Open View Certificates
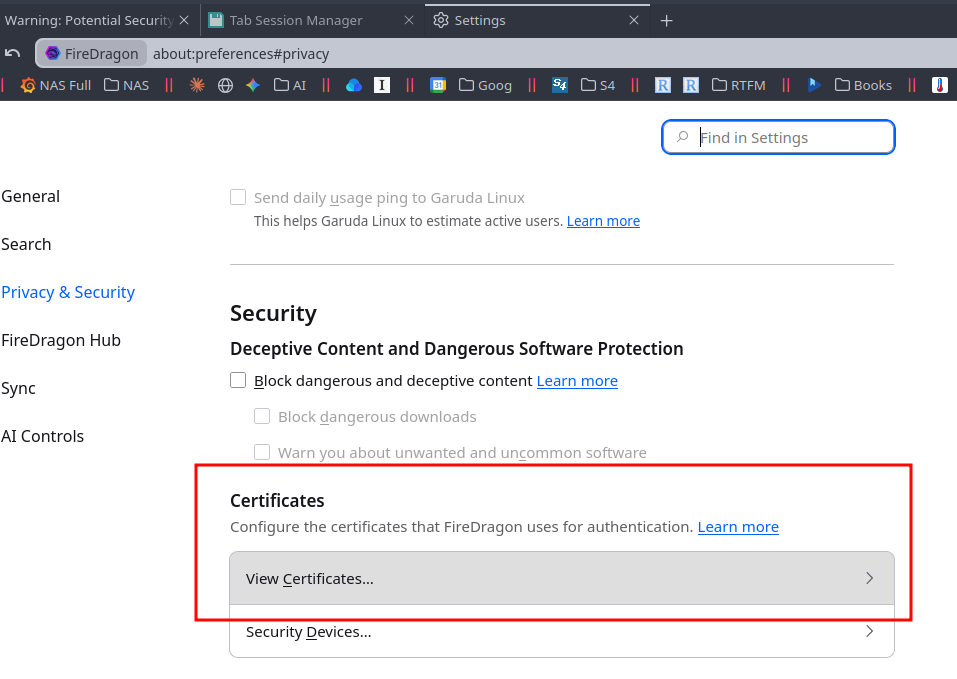 pos(561,578)
